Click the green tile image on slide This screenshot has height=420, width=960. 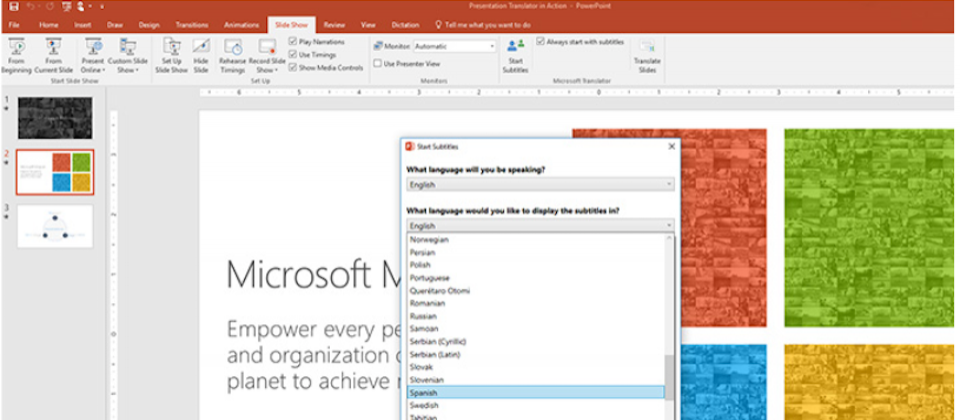pyautogui.click(x=869, y=228)
